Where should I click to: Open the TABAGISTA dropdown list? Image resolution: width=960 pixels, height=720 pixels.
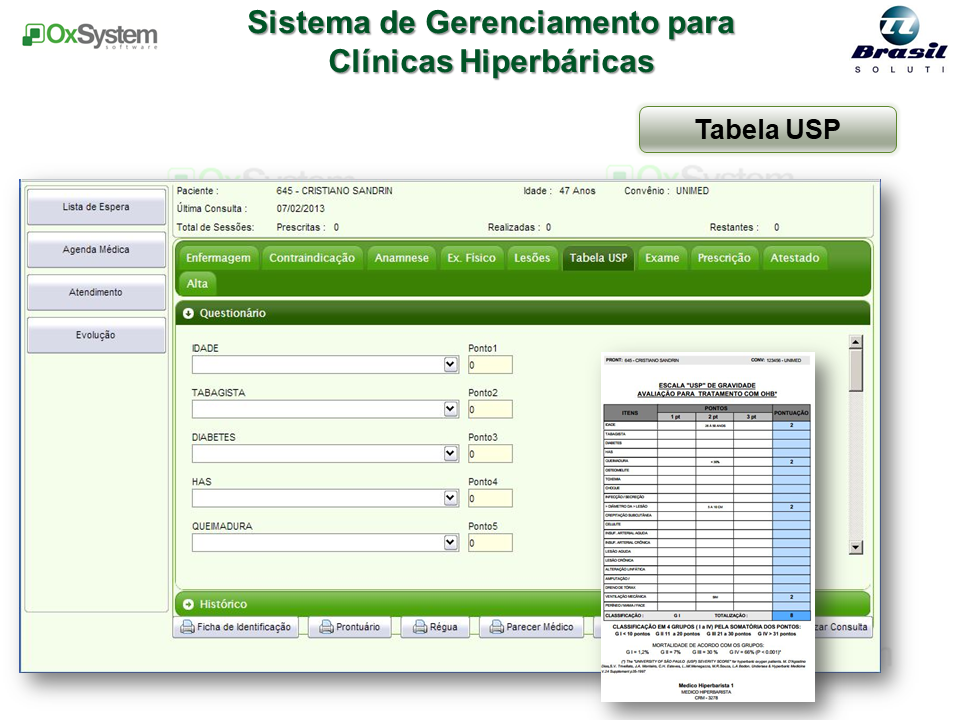[450, 409]
